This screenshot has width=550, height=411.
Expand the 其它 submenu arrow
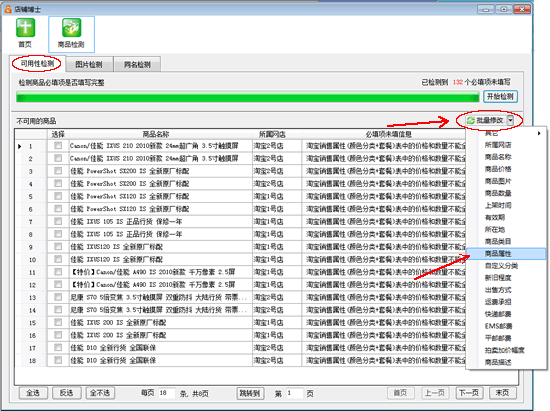pos(539,133)
